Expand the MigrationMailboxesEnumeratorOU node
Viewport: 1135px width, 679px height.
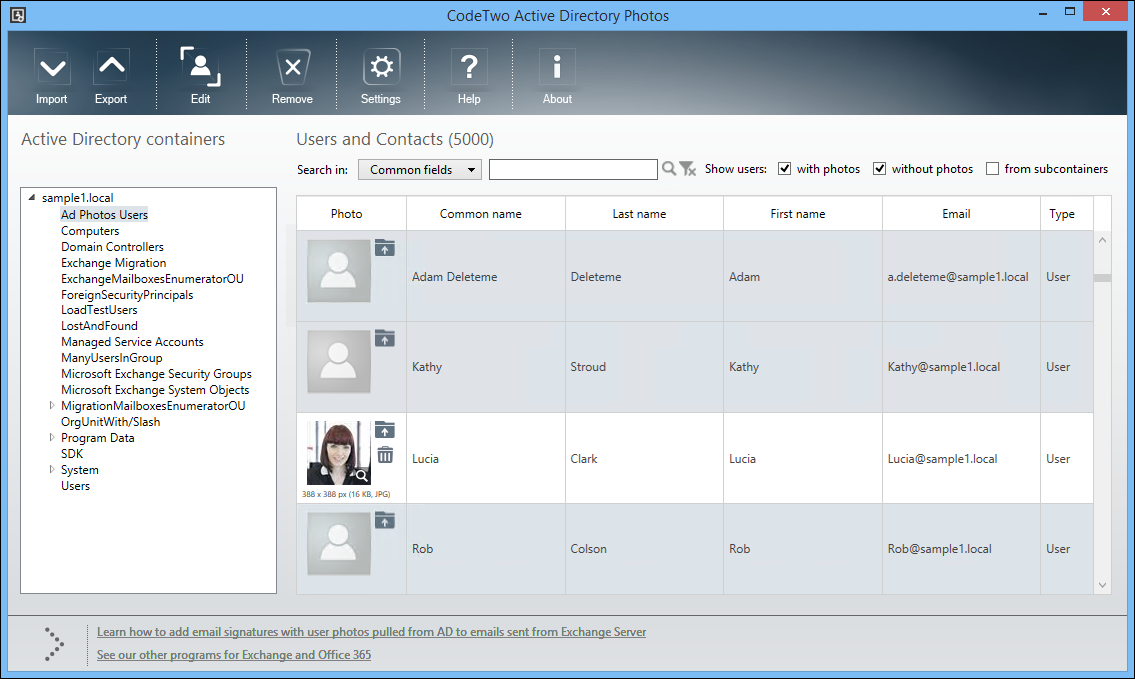point(51,405)
